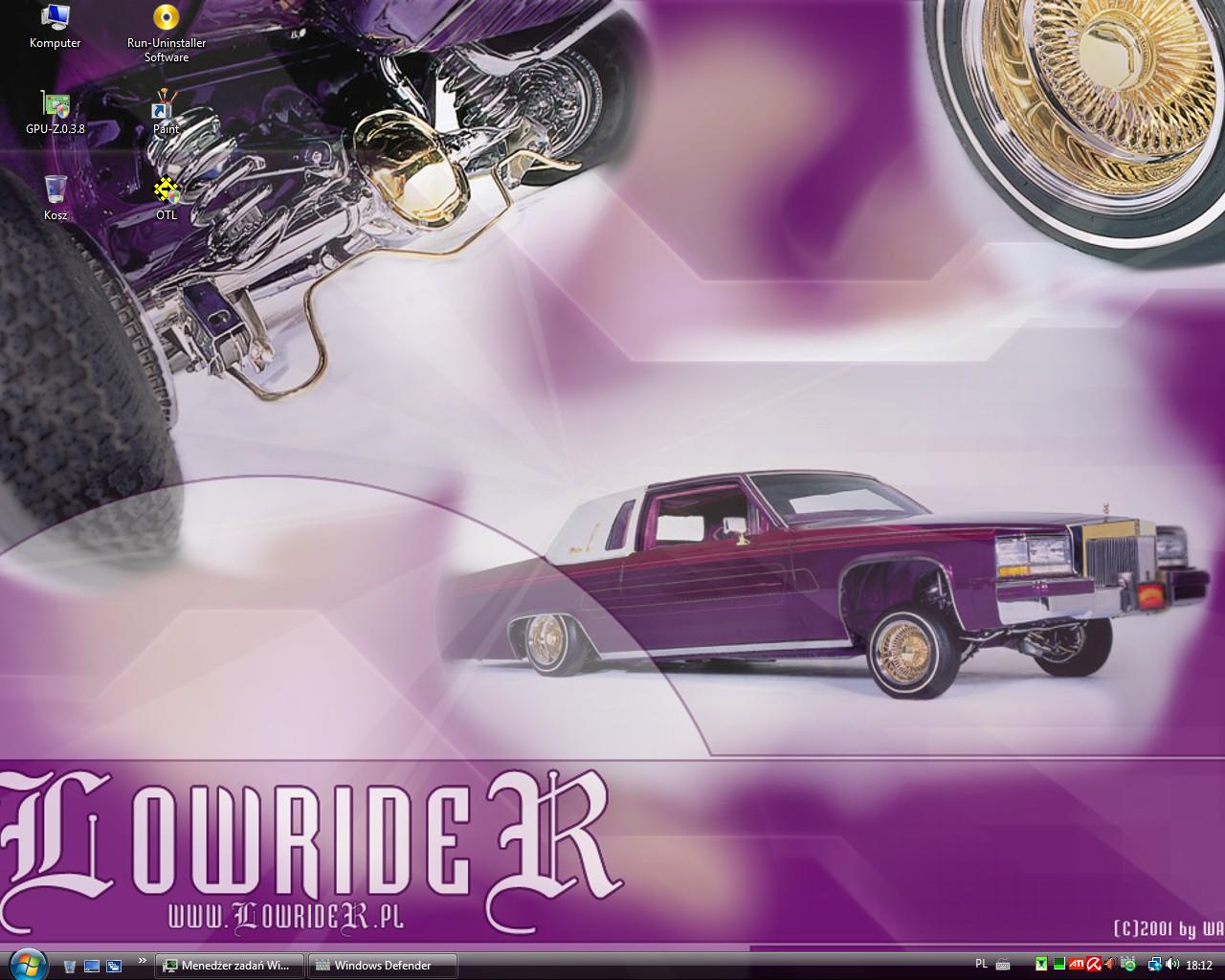1225x980 pixels.
Task: Select the Paint shortcut on desktop
Action: pyautogui.click(x=167, y=113)
